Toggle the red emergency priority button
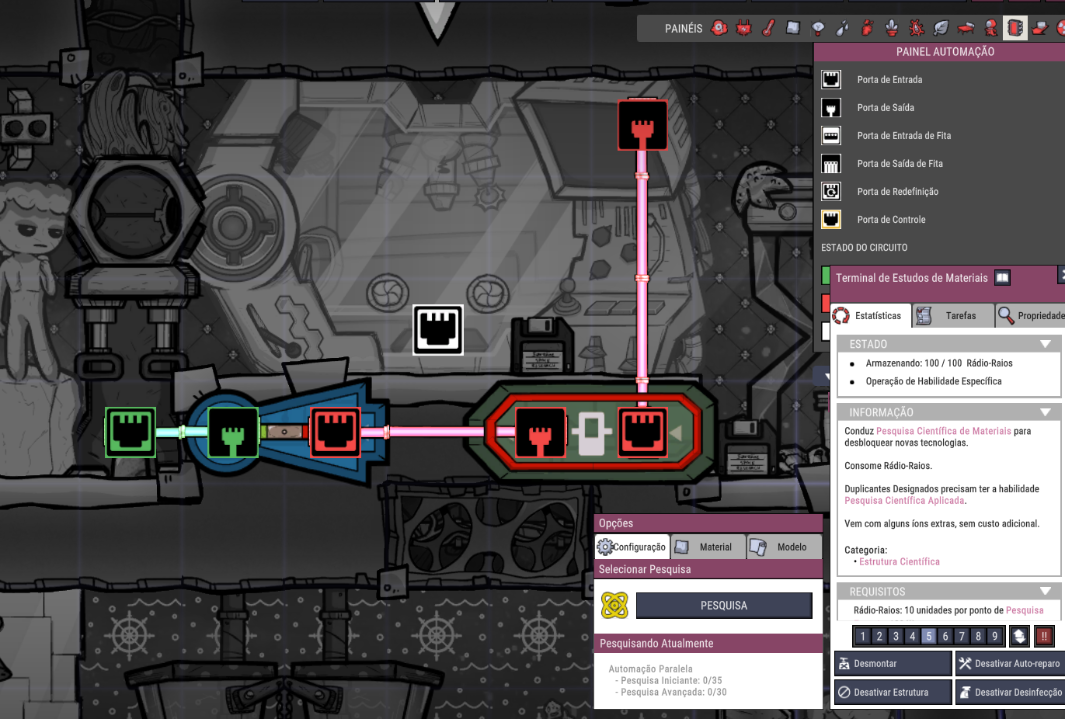The height and width of the screenshot is (719, 1065). [1044, 636]
